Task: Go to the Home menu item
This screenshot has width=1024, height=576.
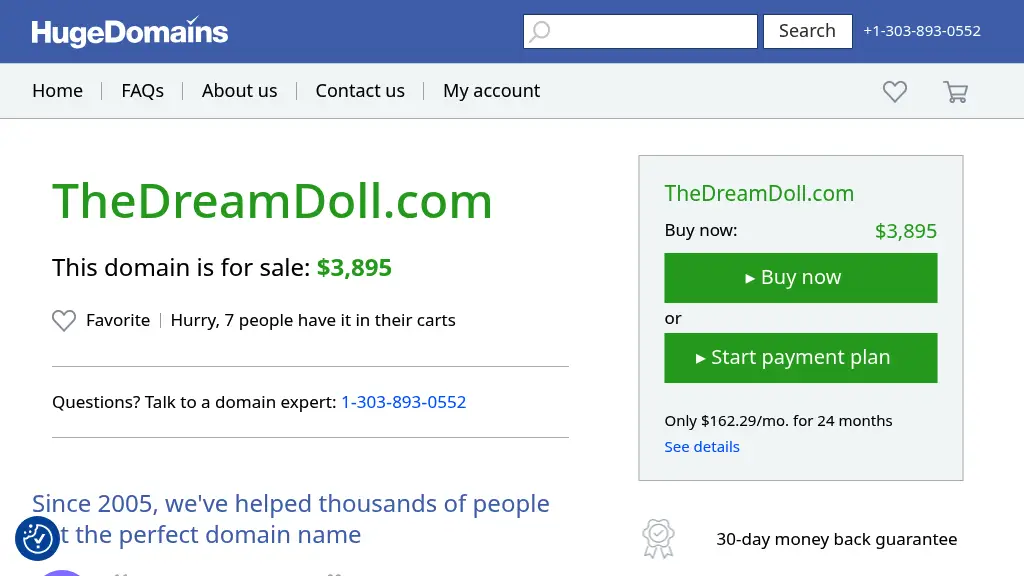Action: pos(57,91)
